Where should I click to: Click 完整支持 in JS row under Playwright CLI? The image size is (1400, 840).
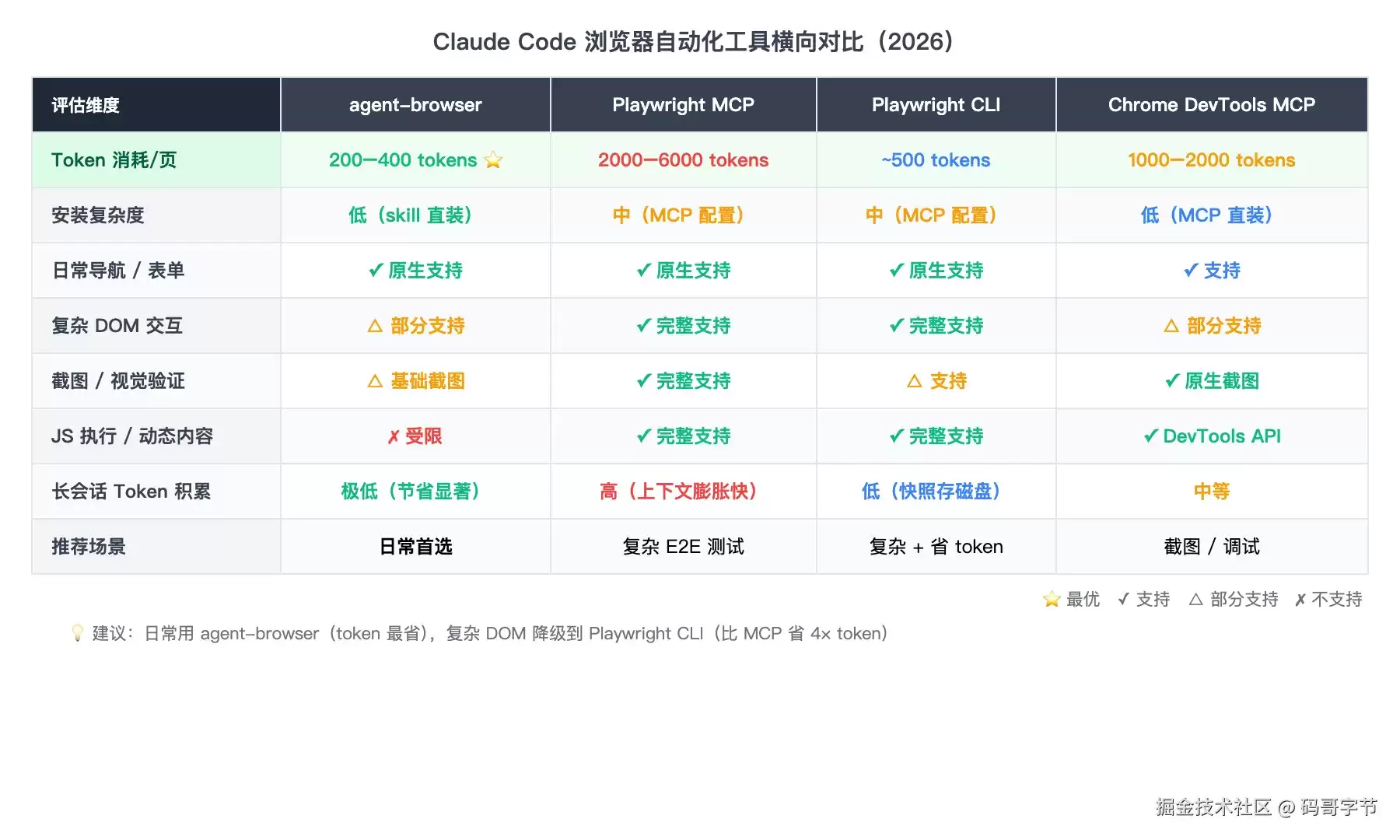(x=936, y=436)
